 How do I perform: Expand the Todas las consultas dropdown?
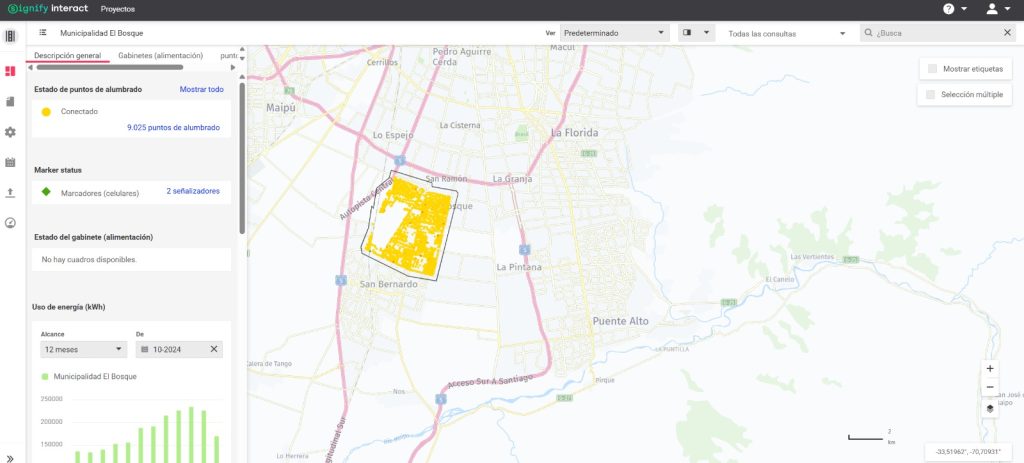point(787,33)
